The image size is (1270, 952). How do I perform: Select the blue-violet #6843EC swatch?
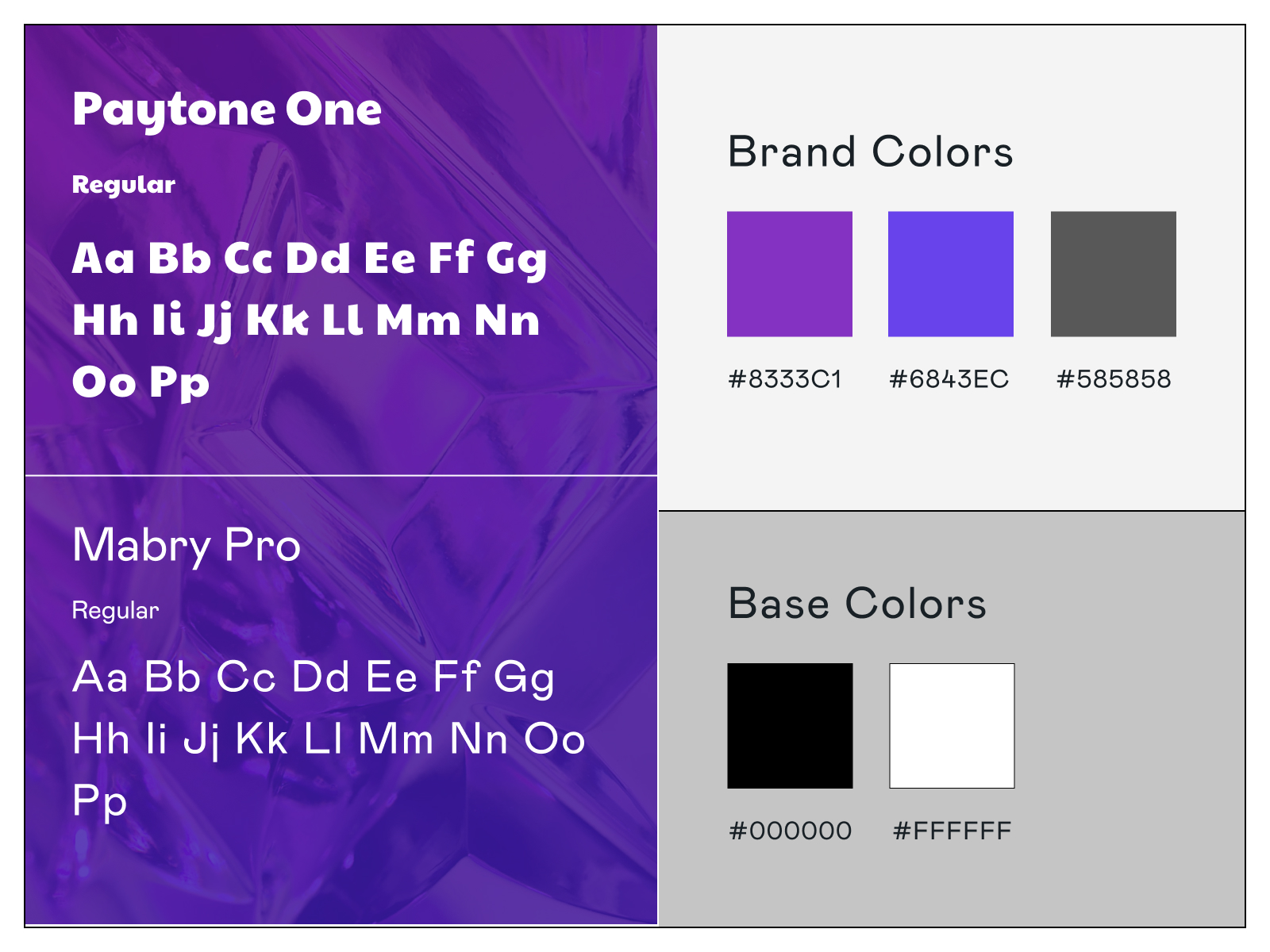(950, 274)
